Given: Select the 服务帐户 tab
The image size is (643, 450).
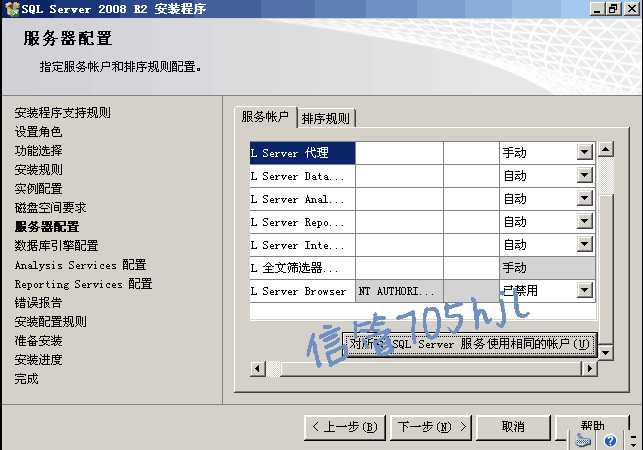Looking at the screenshot, I should pos(265,116).
